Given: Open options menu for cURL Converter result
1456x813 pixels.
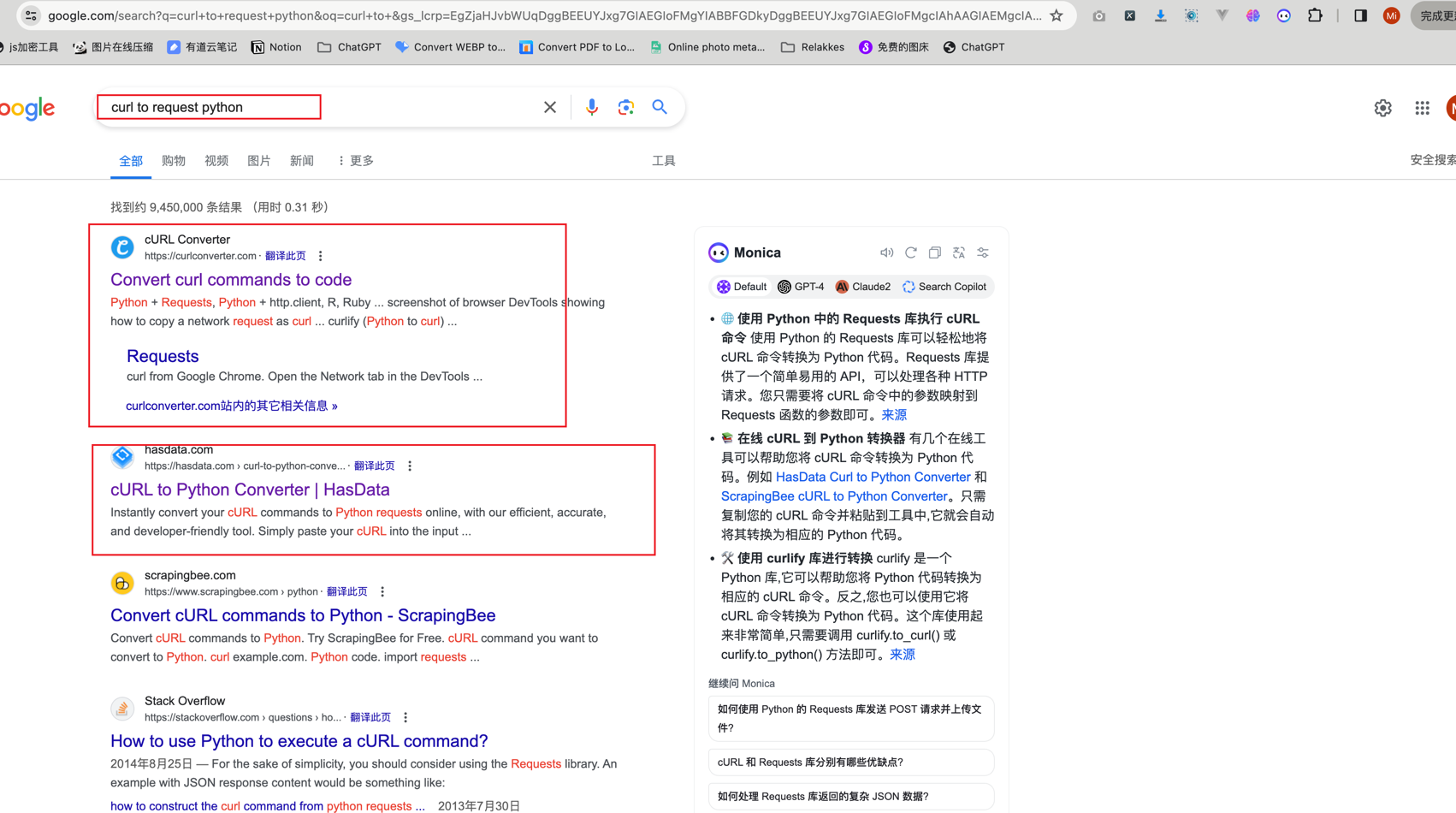Looking at the screenshot, I should (x=321, y=256).
